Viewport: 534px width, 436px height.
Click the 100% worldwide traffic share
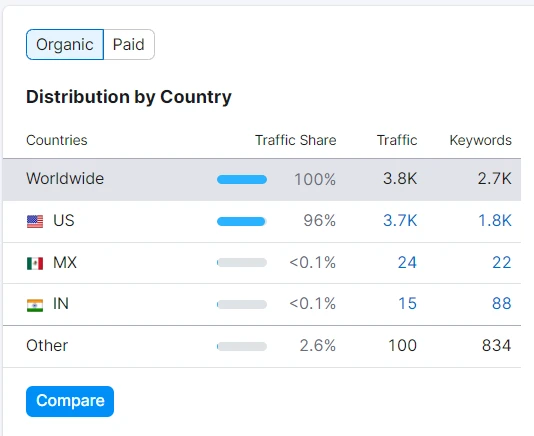(315, 179)
